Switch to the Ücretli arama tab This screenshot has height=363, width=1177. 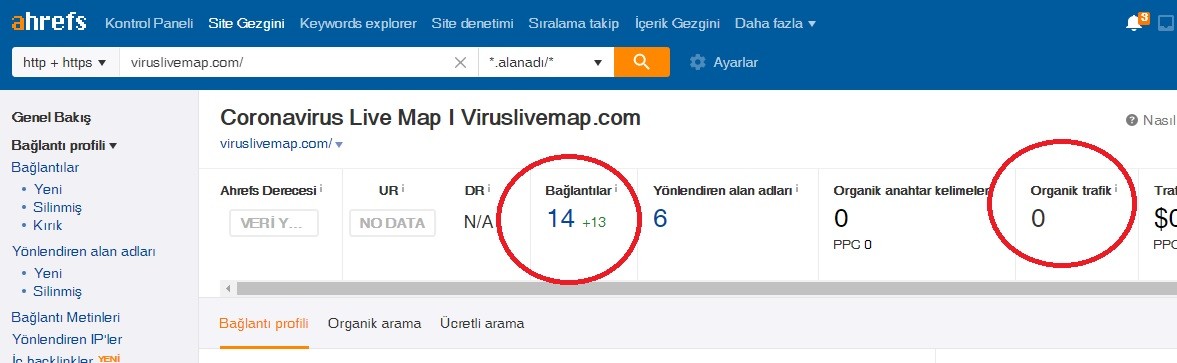point(482,324)
